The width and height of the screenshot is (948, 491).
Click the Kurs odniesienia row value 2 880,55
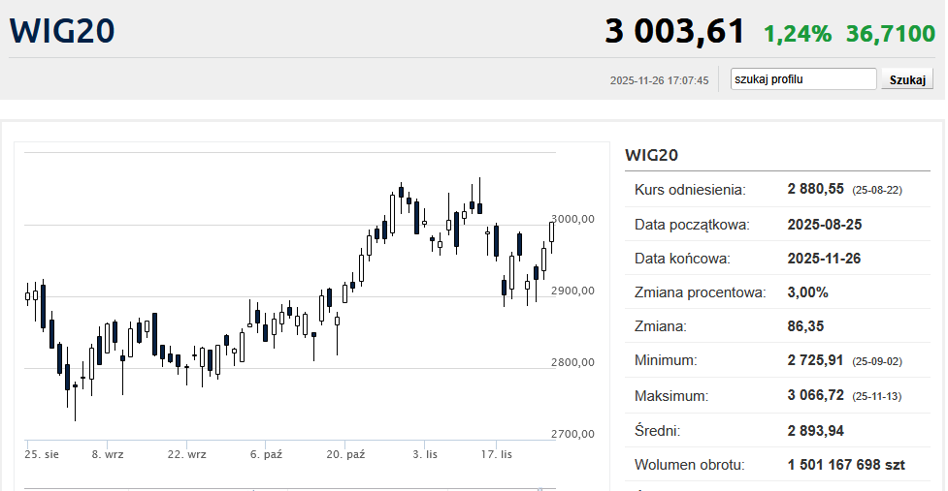[815, 189]
